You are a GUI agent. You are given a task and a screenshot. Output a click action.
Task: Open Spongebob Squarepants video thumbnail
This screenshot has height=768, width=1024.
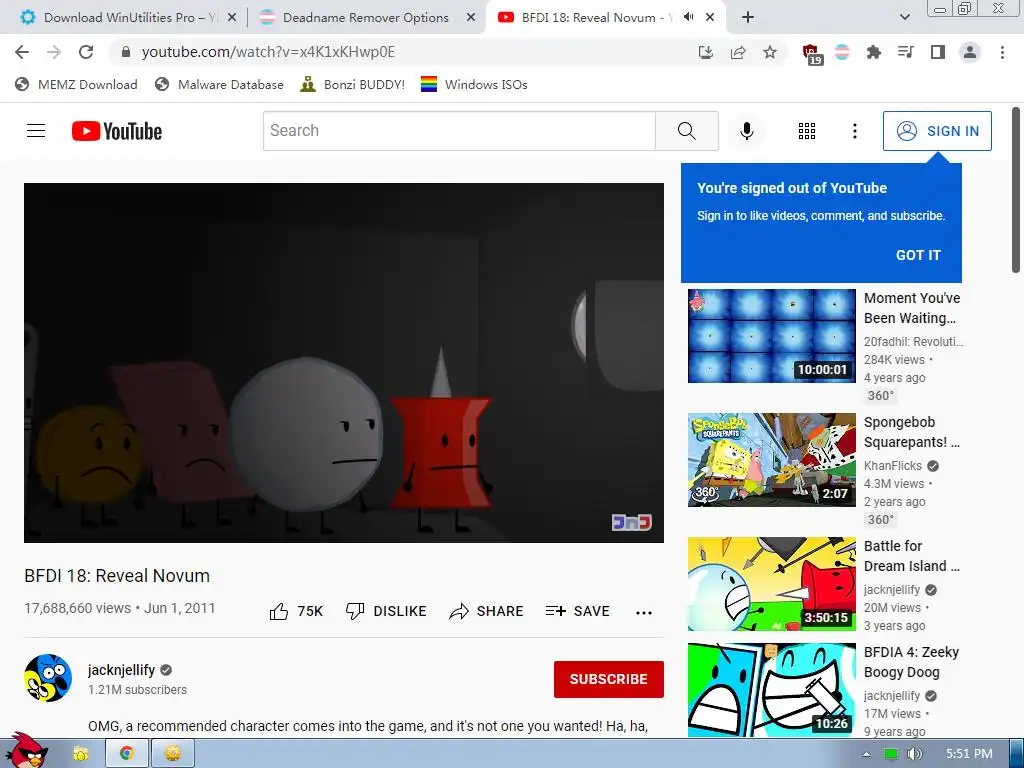771,460
